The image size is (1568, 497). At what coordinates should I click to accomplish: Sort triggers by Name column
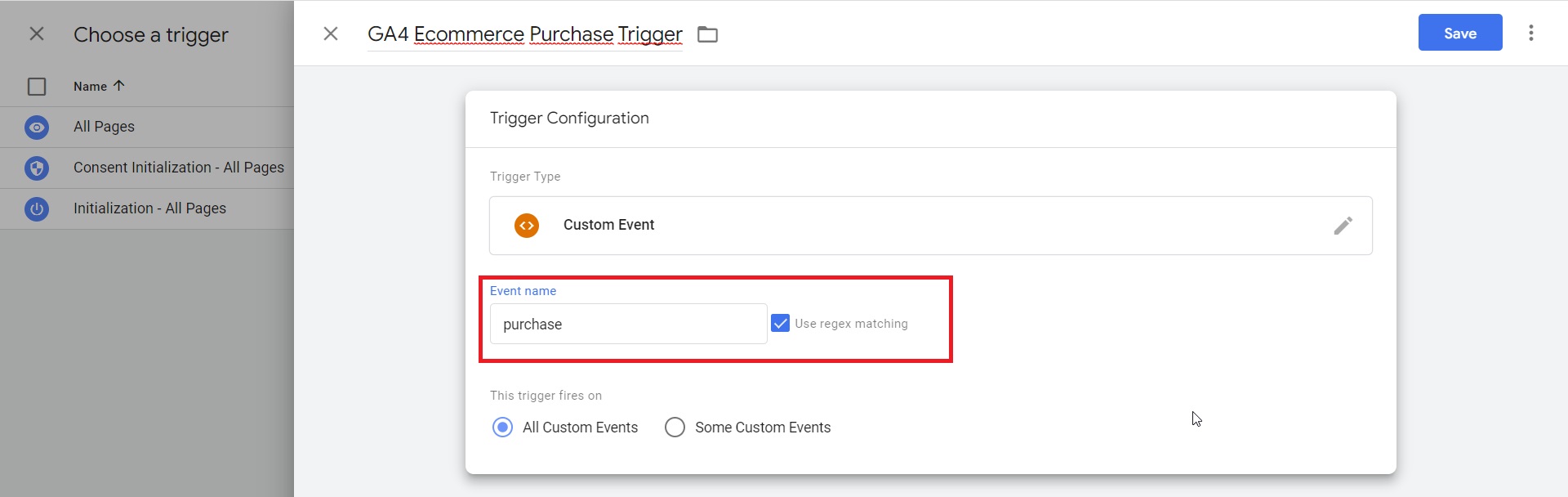99,86
